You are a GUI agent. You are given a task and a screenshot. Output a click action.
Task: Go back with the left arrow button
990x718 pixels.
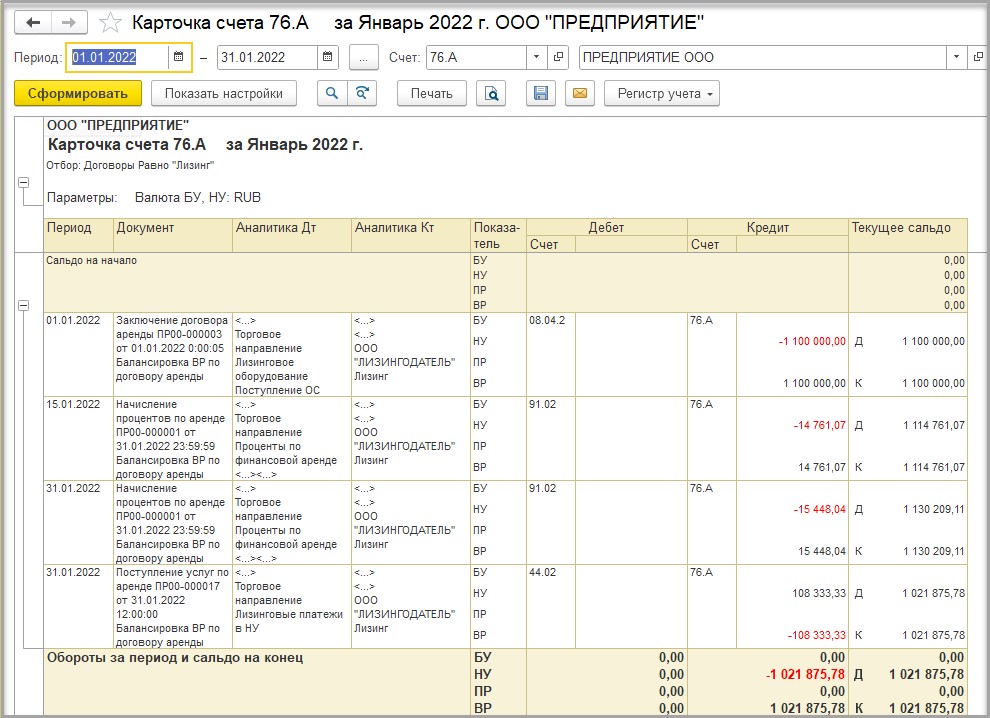coord(33,23)
